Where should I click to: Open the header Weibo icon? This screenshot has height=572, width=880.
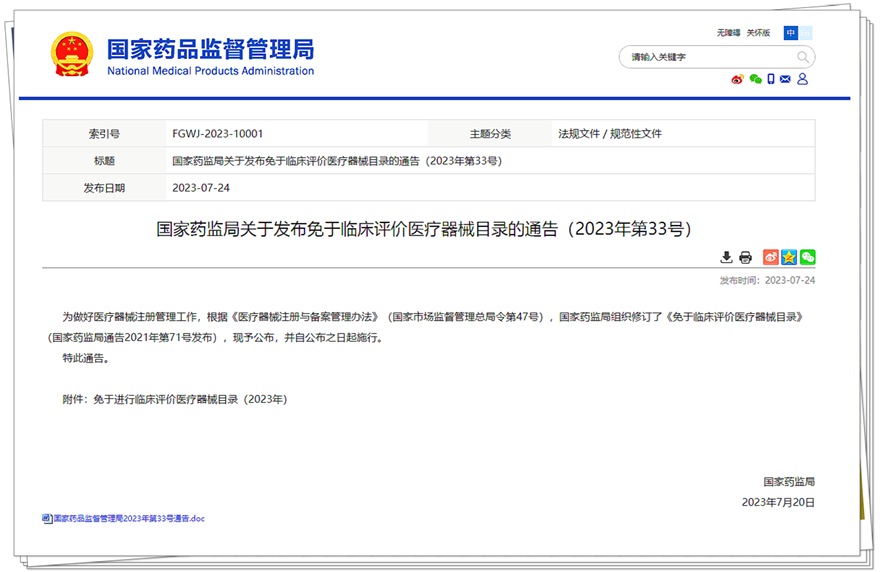[737, 79]
